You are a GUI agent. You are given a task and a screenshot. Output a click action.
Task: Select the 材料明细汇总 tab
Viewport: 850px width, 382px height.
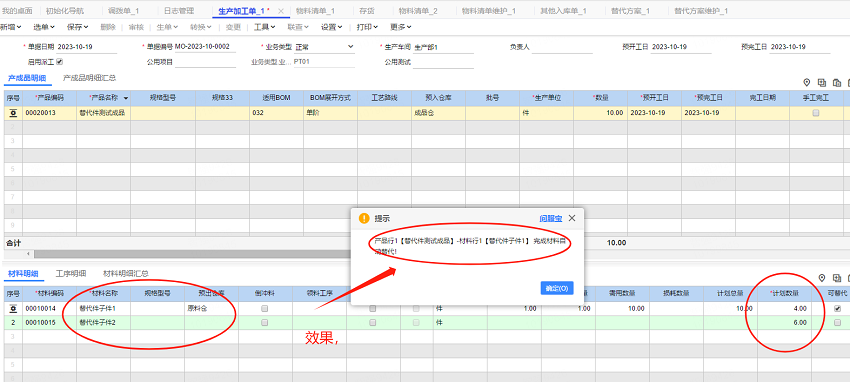pos(126,273)
